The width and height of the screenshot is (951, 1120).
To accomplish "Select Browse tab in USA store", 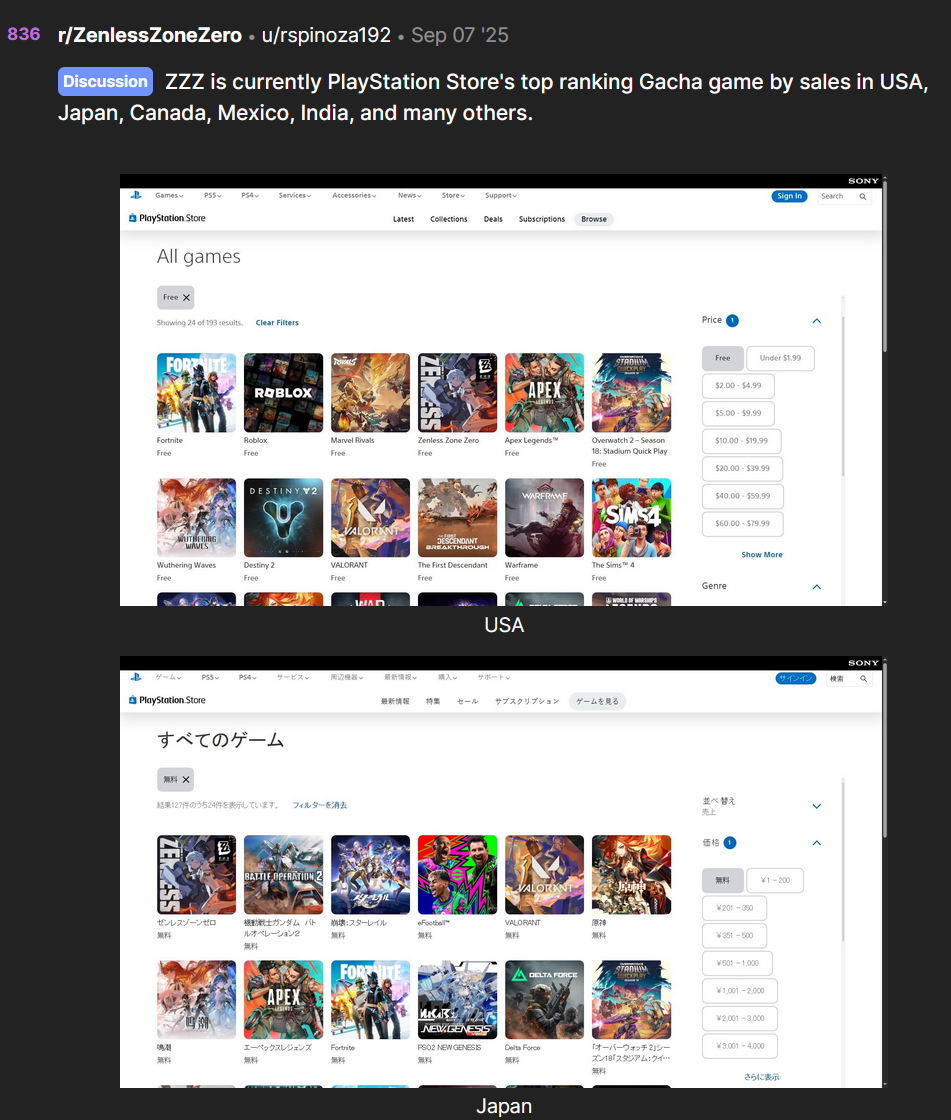I will pyautogui.click(x=594, y=219).
